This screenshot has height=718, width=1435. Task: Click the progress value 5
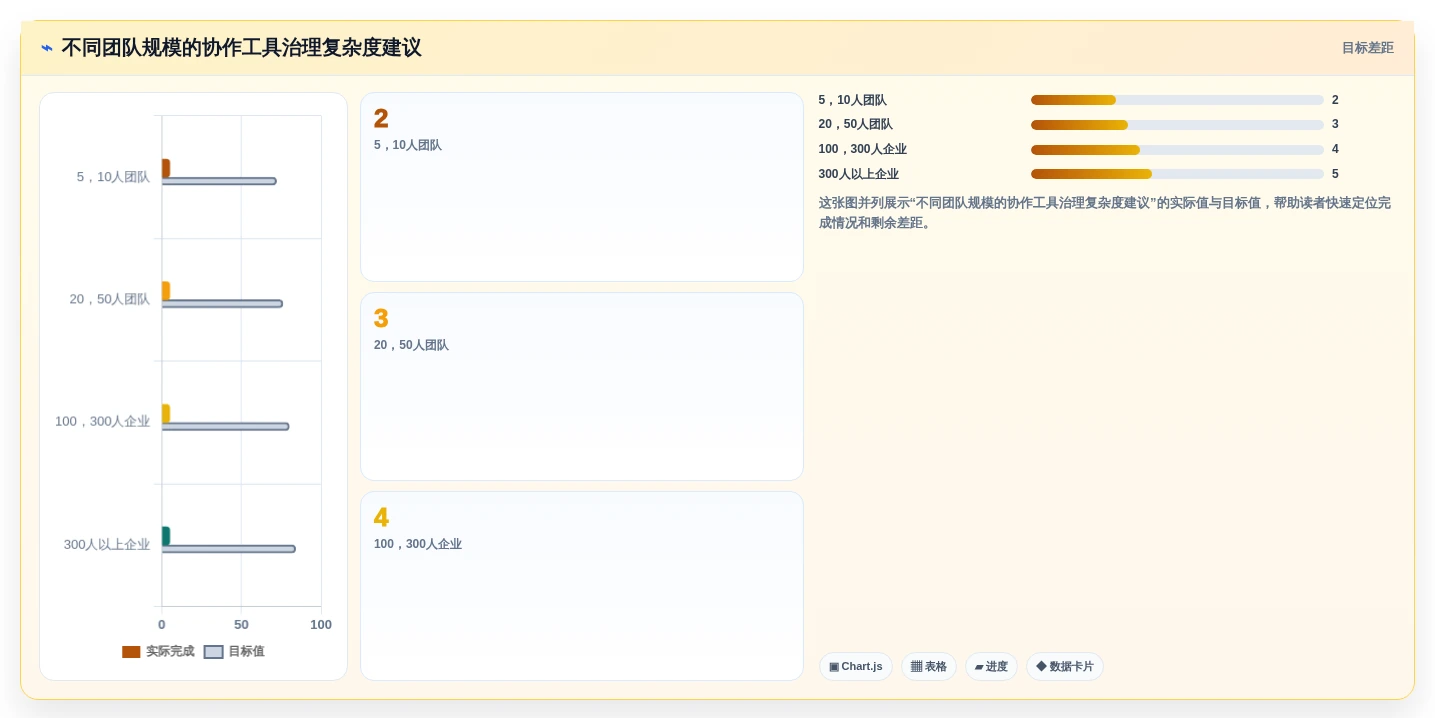click(1335, 174)
